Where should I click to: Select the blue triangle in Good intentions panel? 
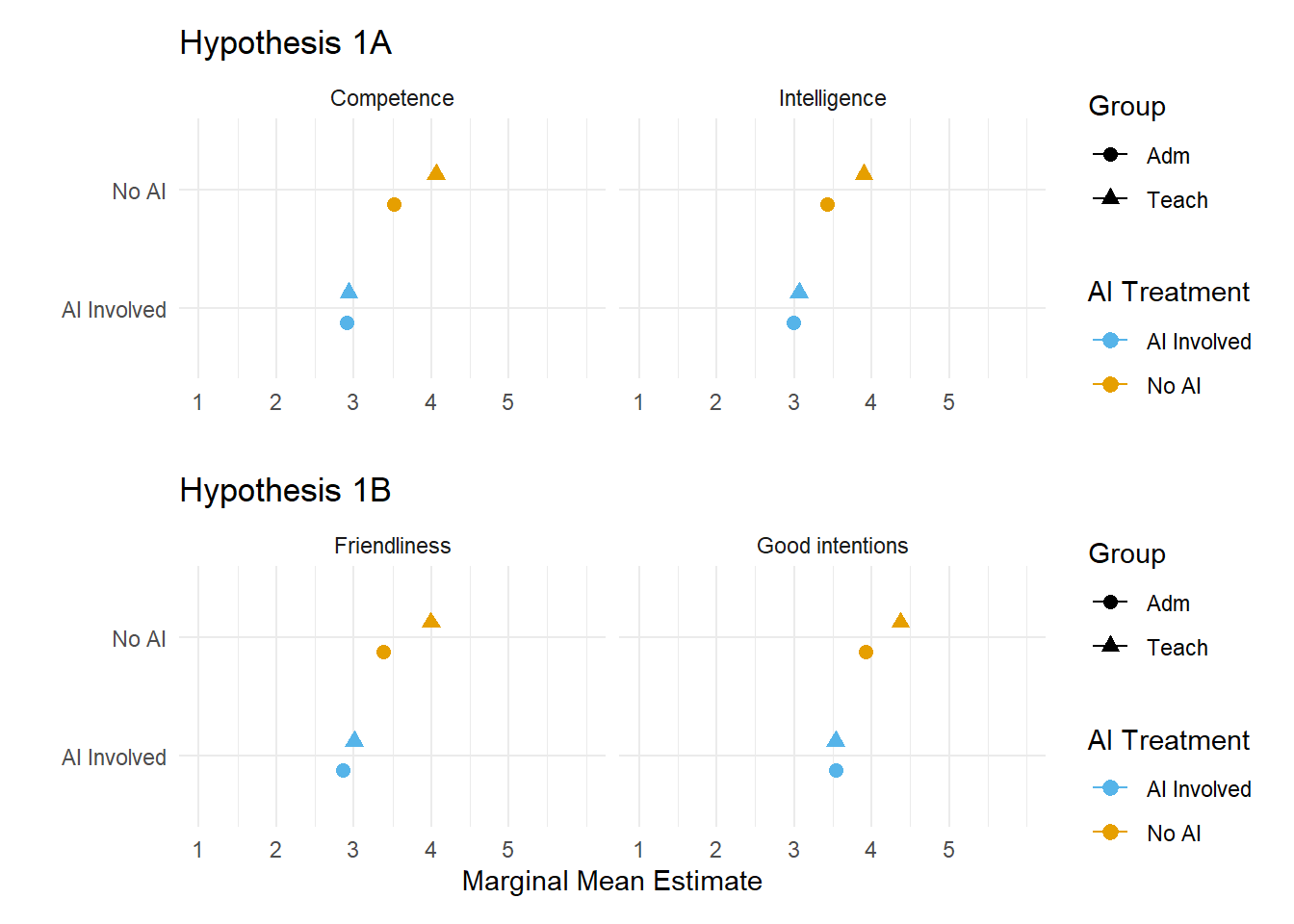tap(836, 740)
